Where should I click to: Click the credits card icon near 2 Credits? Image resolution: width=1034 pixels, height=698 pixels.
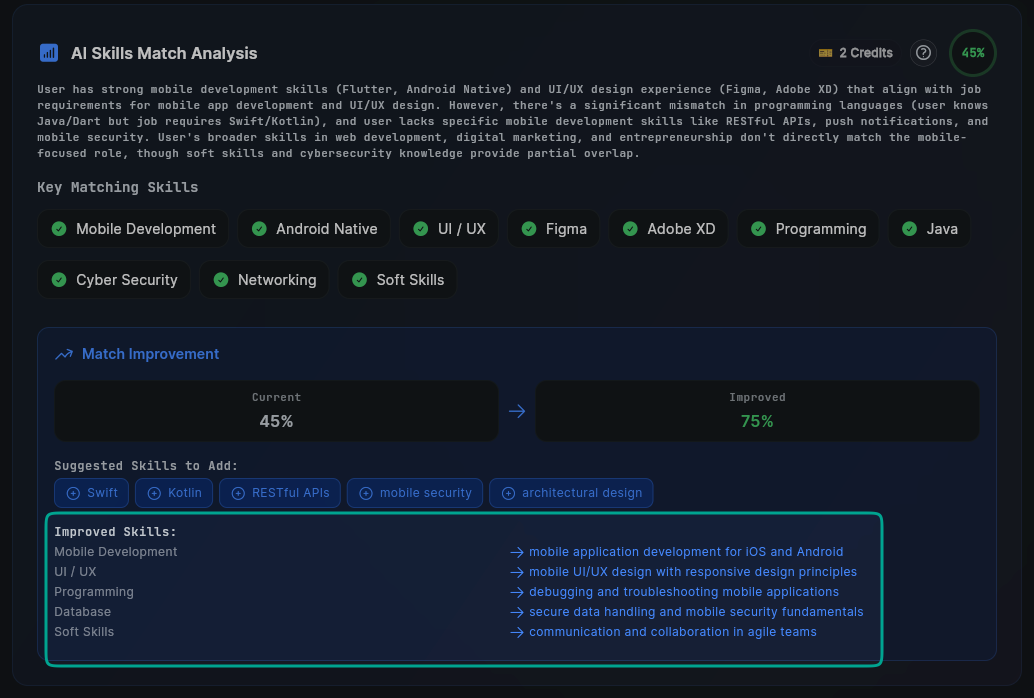point(825,52)
